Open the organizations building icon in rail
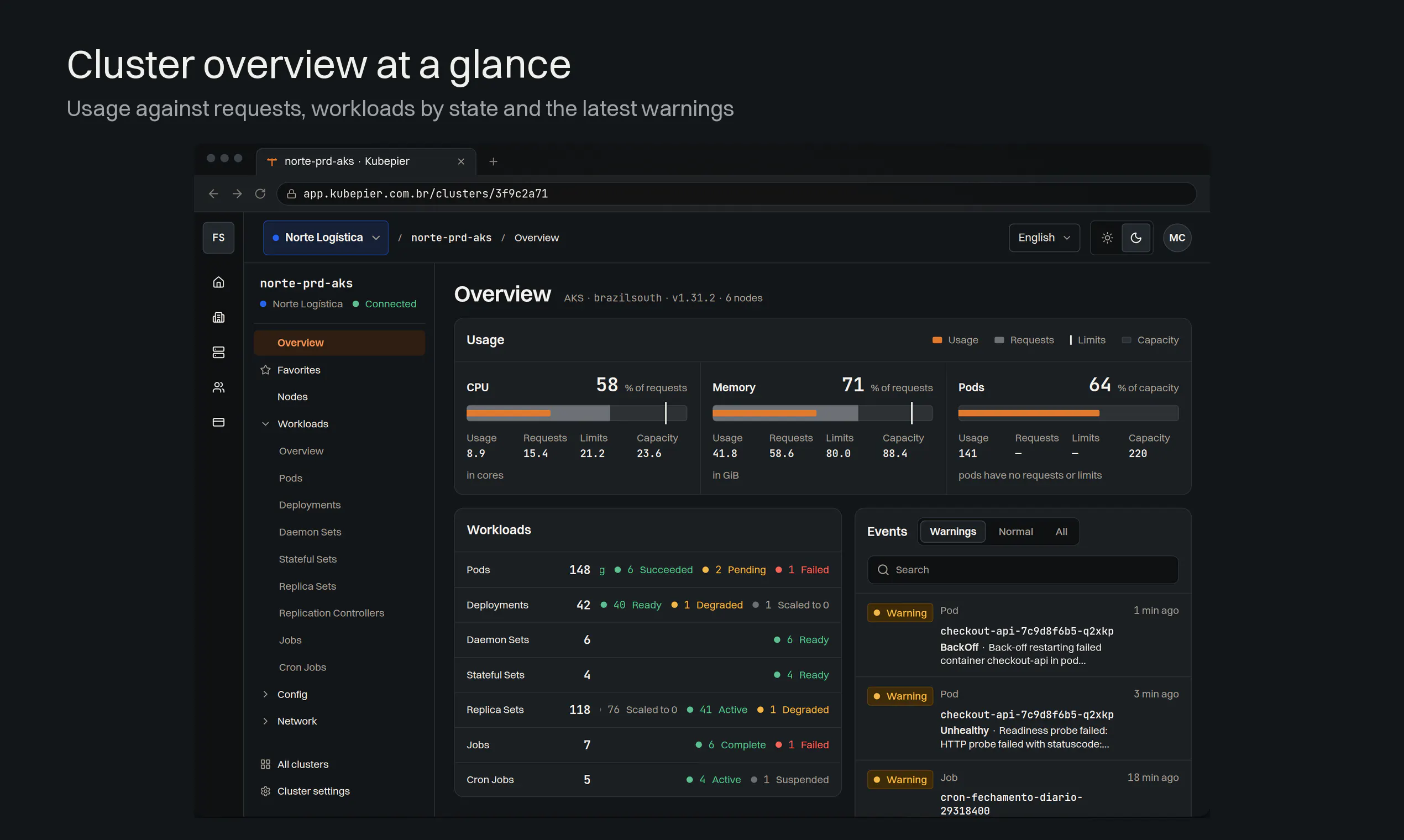Image resolution: width=1404 pixels, height=840 pixels. click(218, 317)
